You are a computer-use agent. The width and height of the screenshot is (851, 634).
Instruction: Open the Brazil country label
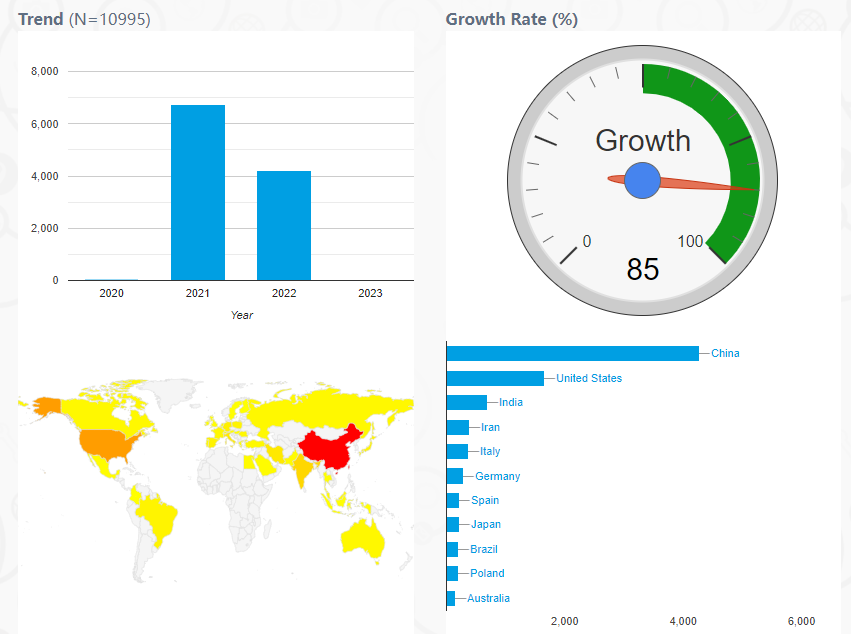click(484, 549)
